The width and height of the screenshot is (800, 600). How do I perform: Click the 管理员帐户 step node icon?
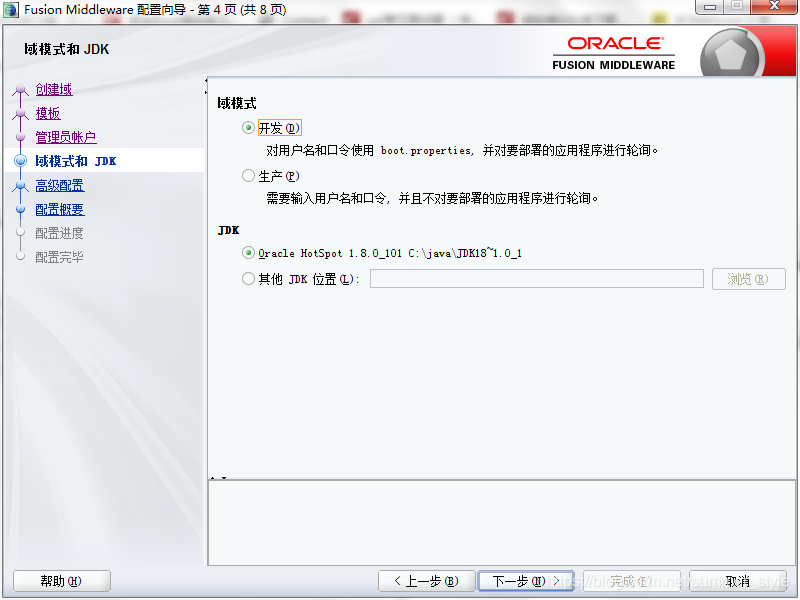[x=20, y=137]
